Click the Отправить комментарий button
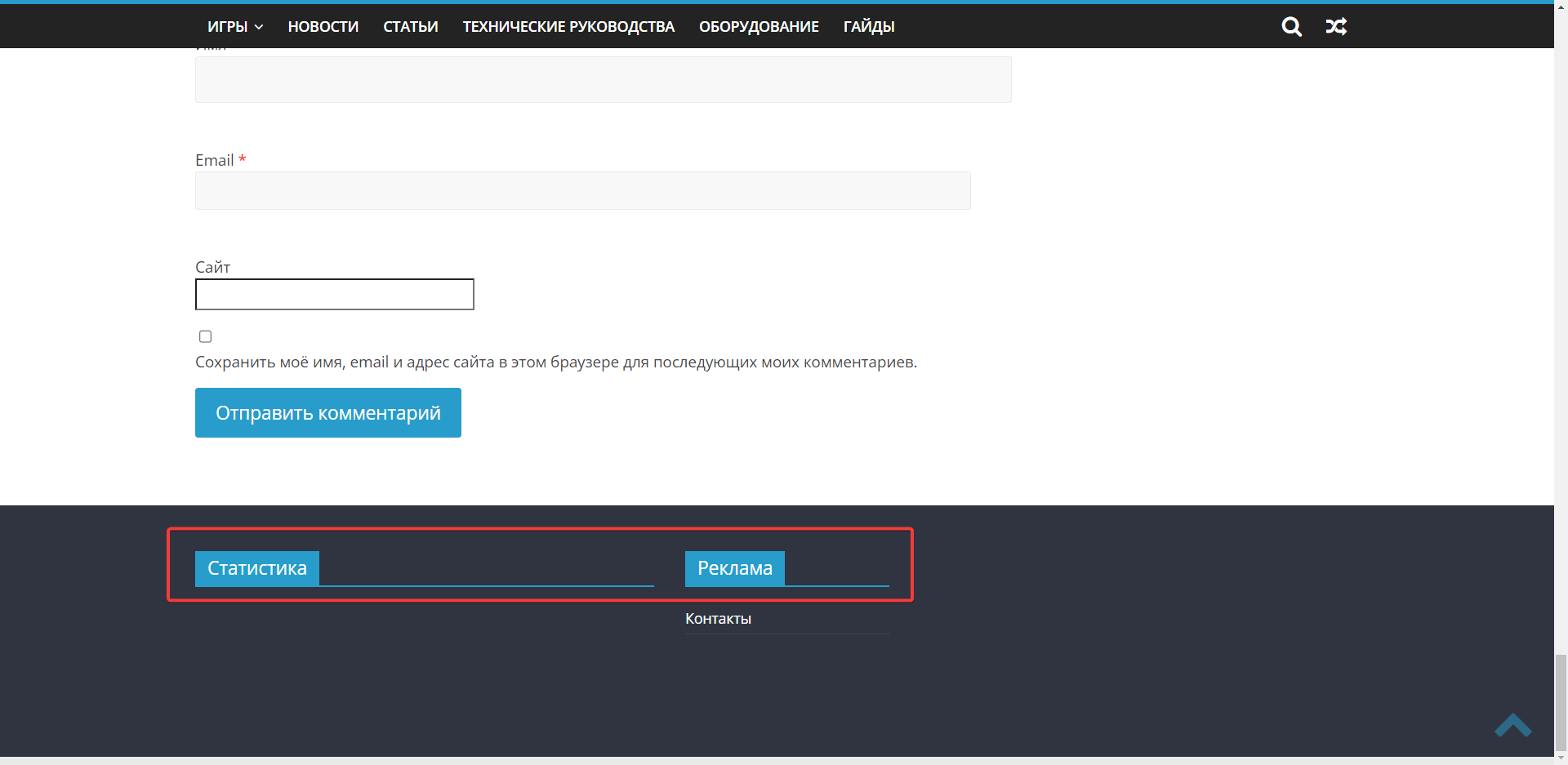Screen dimensions: 1568x765 pos(327,412)
